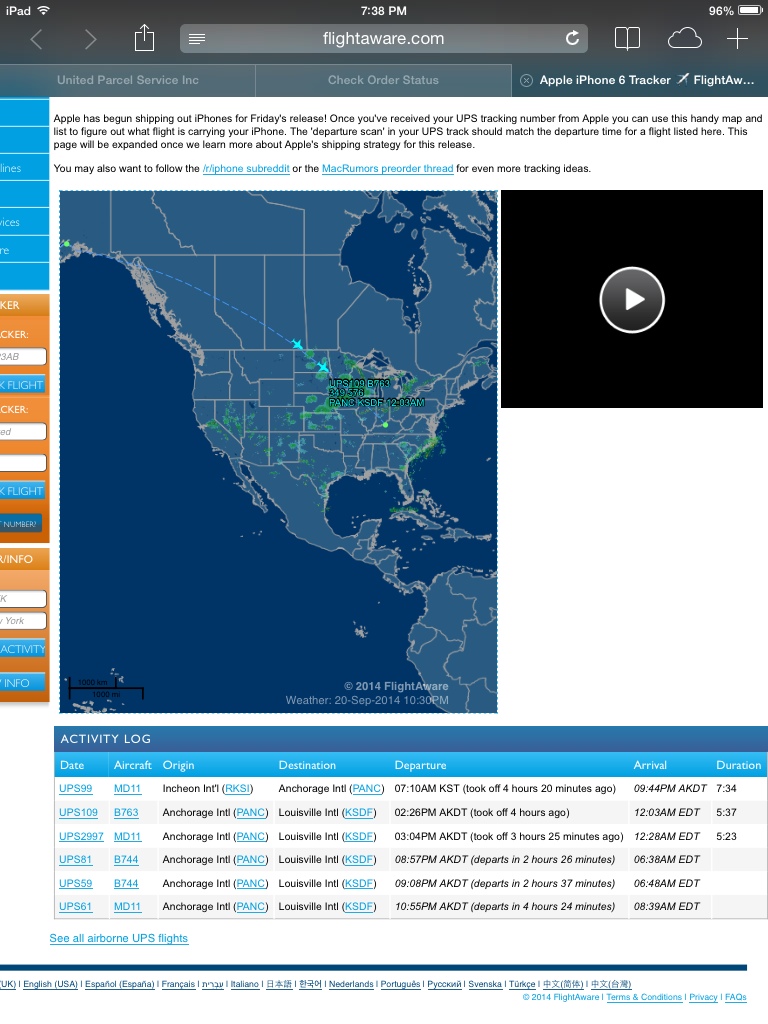Open FAQs footer link
Image resolution: width=768 pixels, height=1024 pixels.
[x=735, y=997]
